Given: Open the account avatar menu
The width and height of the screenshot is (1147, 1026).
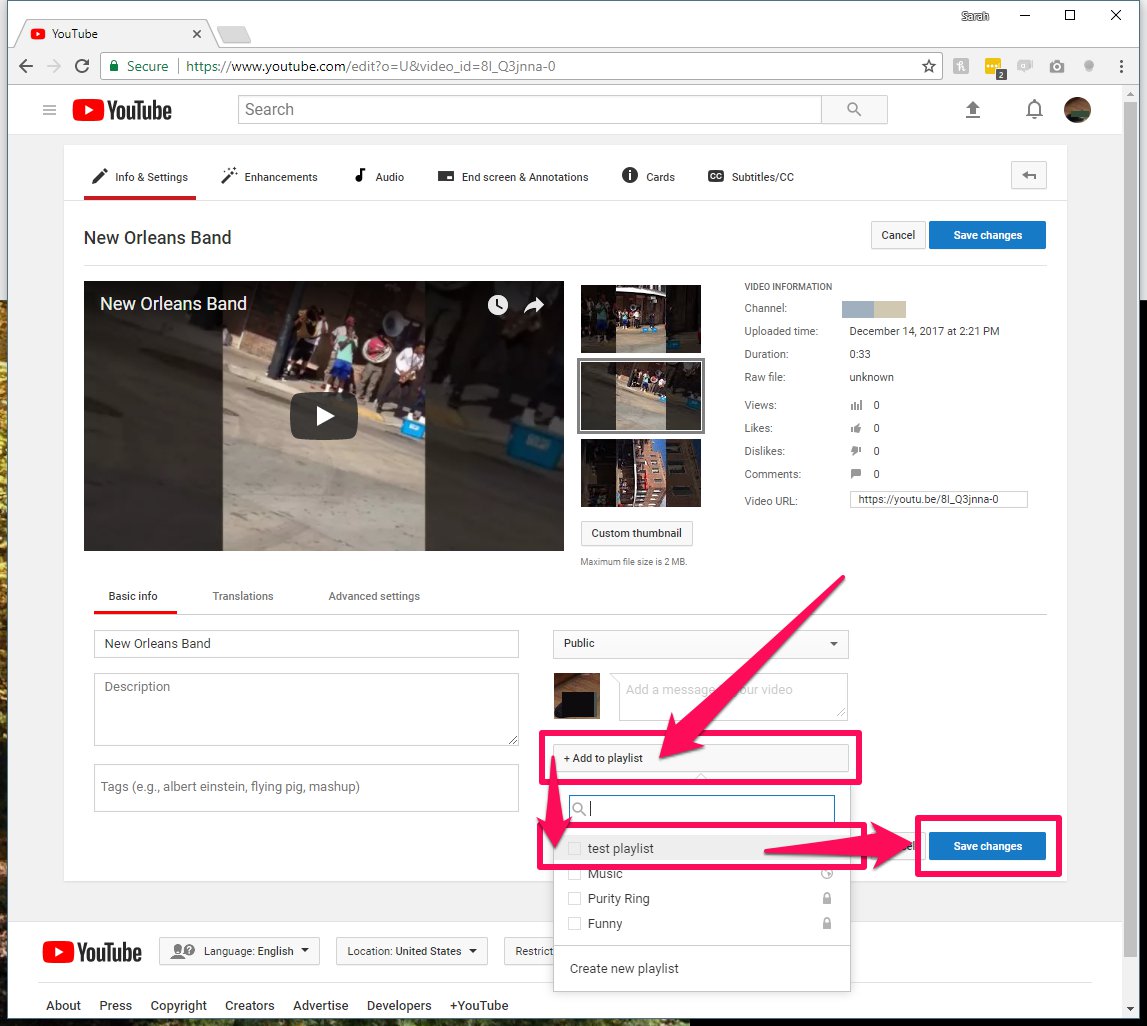Looking at the screenshot, I should click(x=1077, y=110).
